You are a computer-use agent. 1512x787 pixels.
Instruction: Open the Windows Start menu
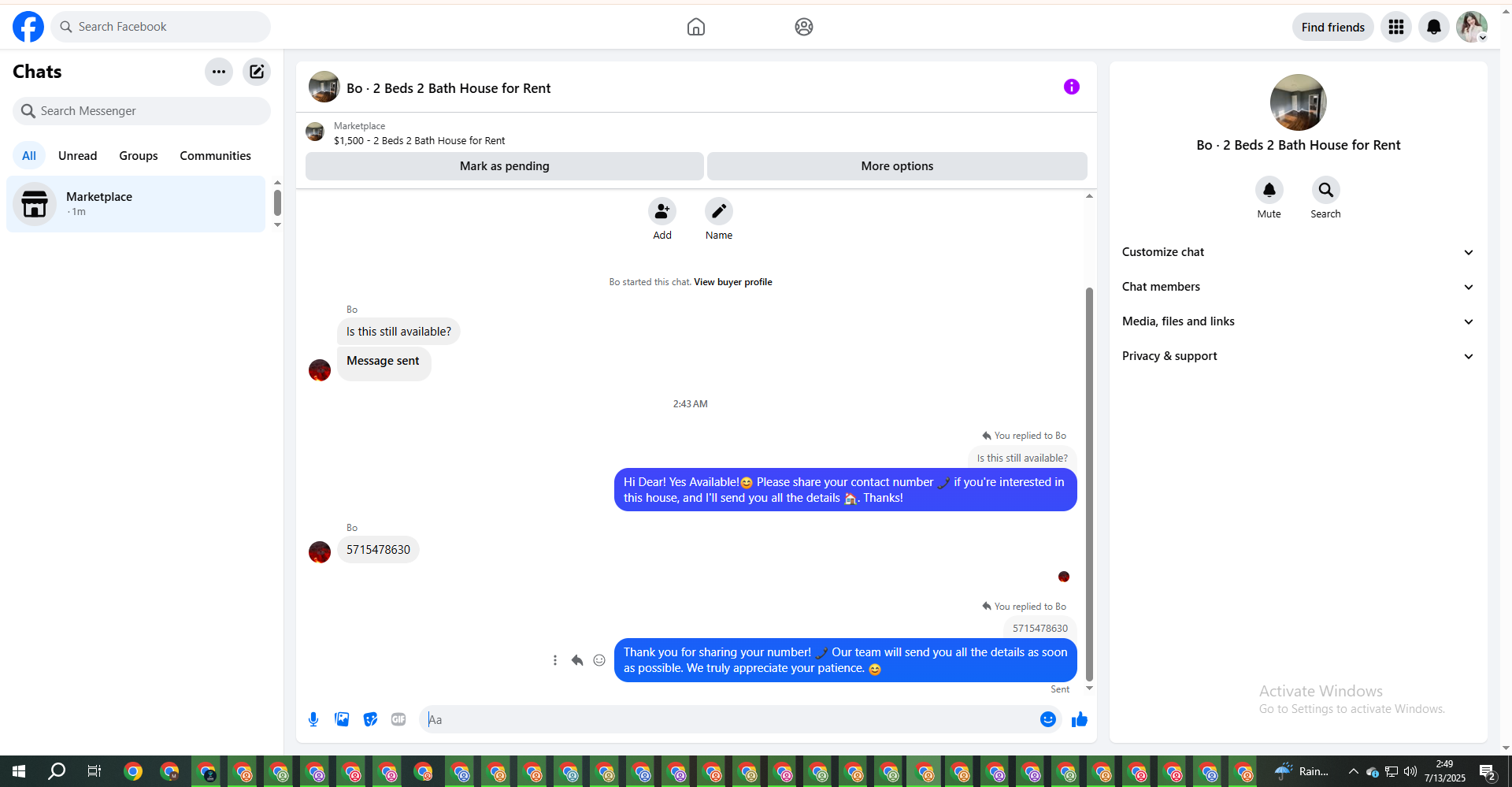[19, 771]
